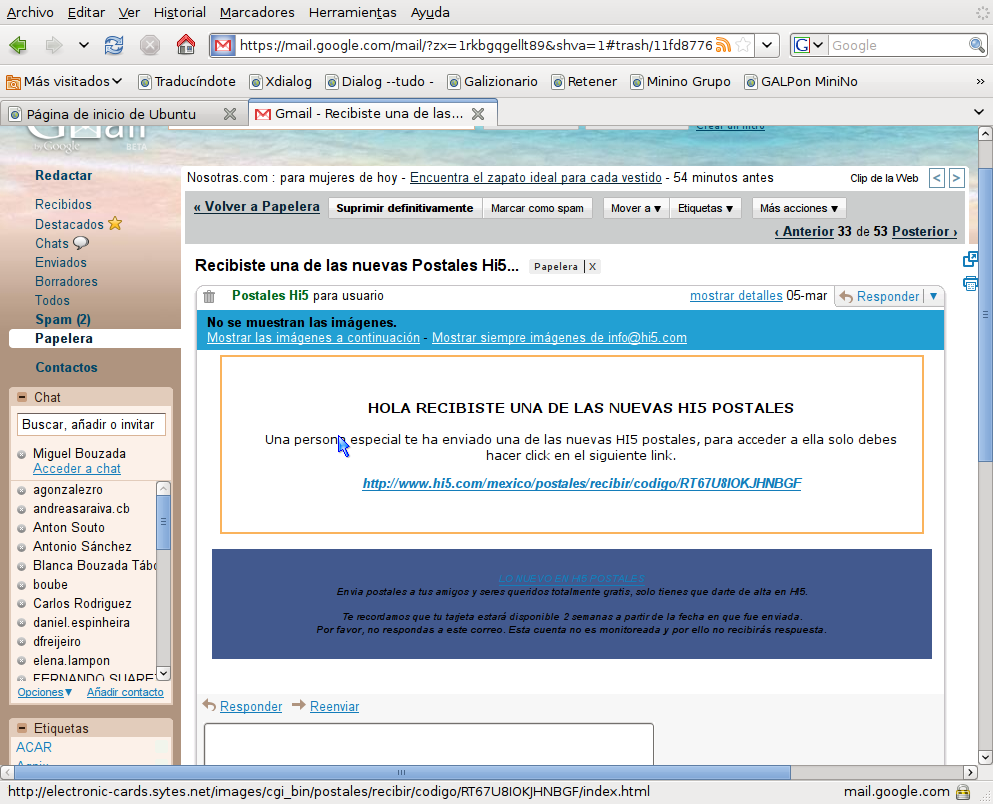The height and width of the screenshot is (804, 993).
Task: Open the Galizionario bookmark
Action: pyautogui.click(x=493, y=81)
